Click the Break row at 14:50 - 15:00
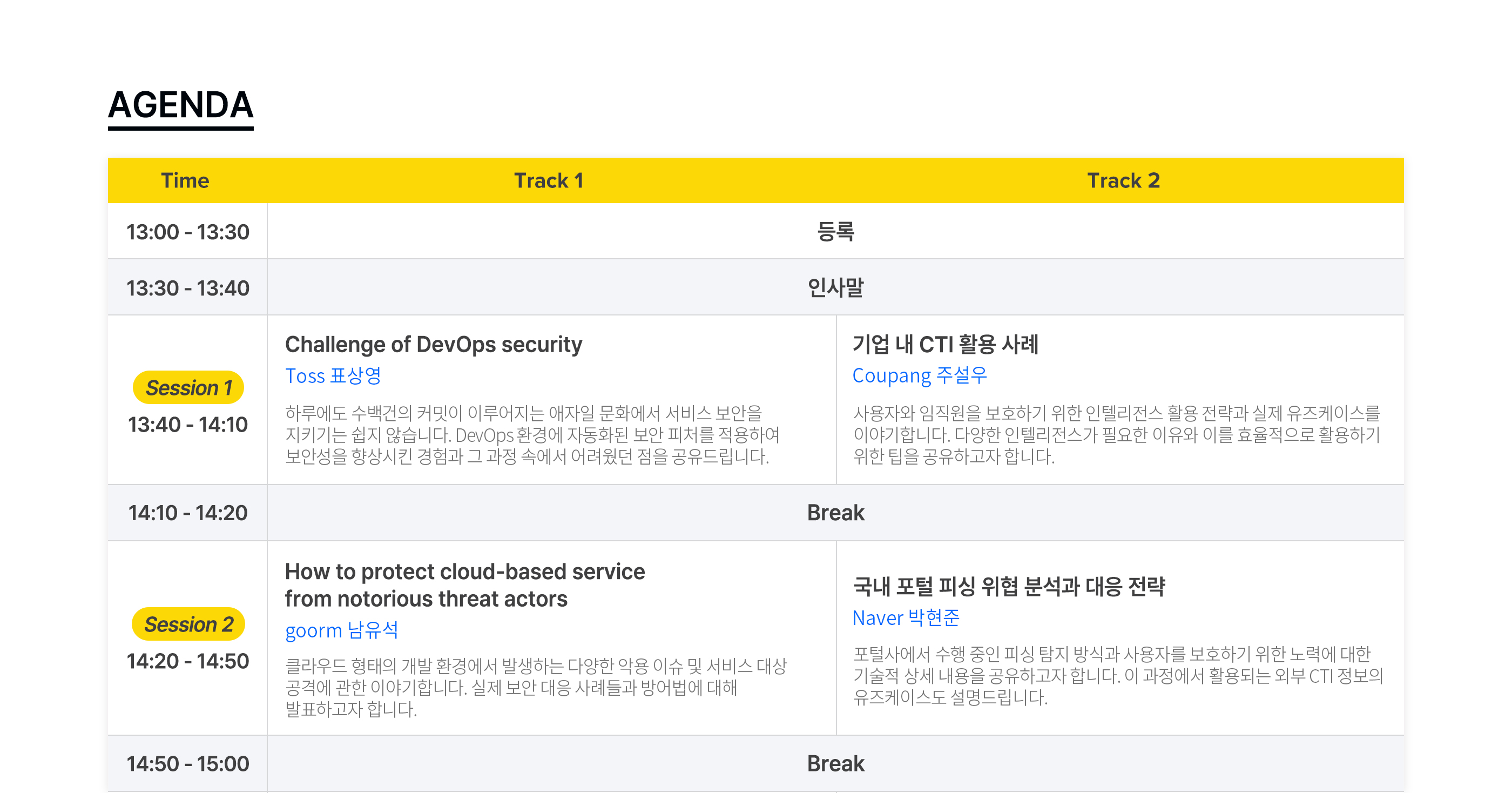 835,764
